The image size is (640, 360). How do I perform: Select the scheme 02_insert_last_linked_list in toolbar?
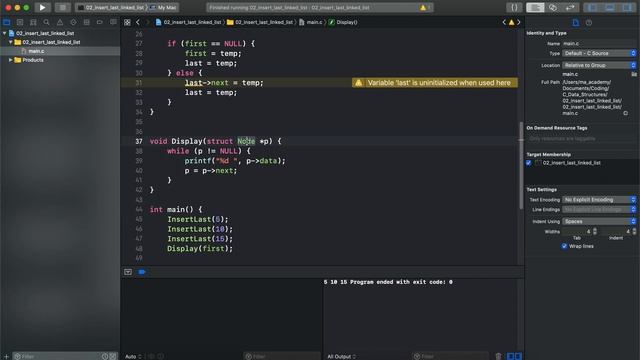pos(111,7)
